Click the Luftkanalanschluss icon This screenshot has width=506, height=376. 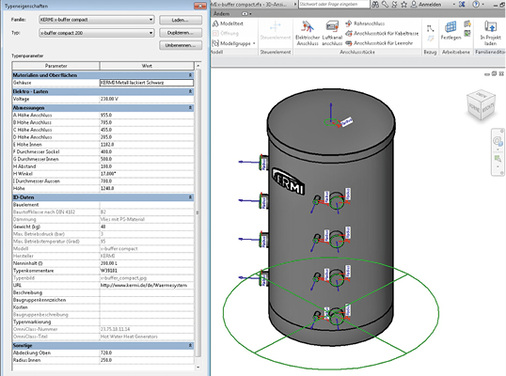pyautogui.click(x=332, y=27)
